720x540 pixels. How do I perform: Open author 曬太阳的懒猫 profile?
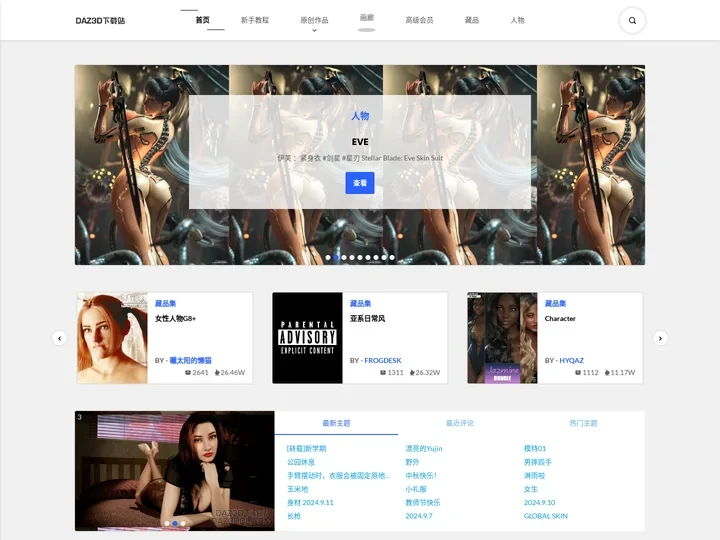(x=191, y=360)
